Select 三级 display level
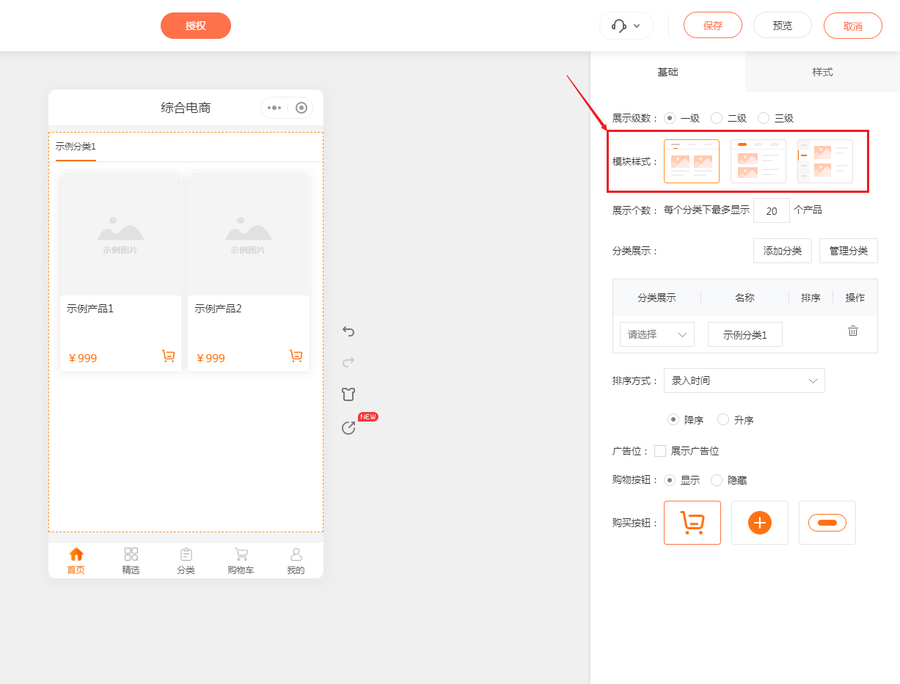 [x=763, y=118]
